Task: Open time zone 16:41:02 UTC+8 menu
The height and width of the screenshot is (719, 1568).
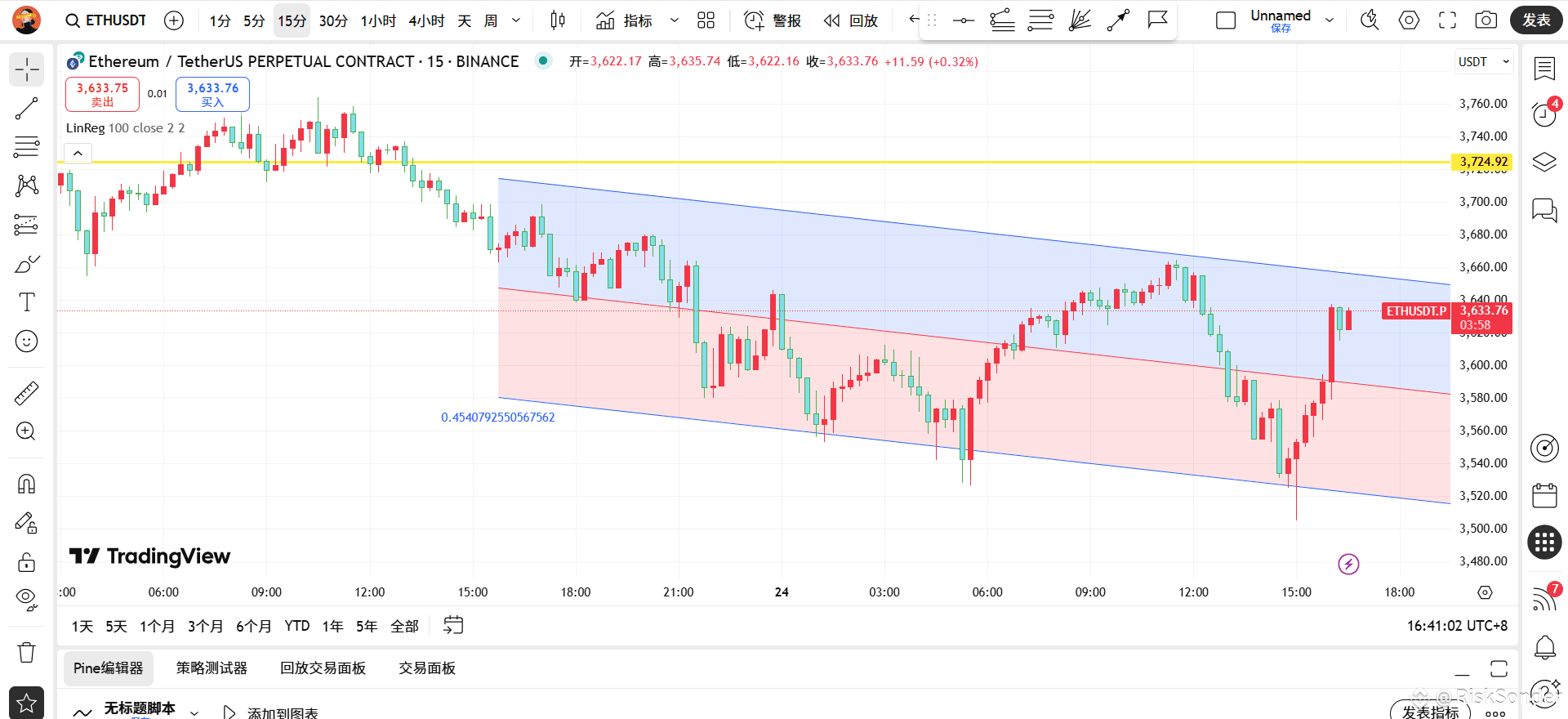Action: [x=1457, y=626]
